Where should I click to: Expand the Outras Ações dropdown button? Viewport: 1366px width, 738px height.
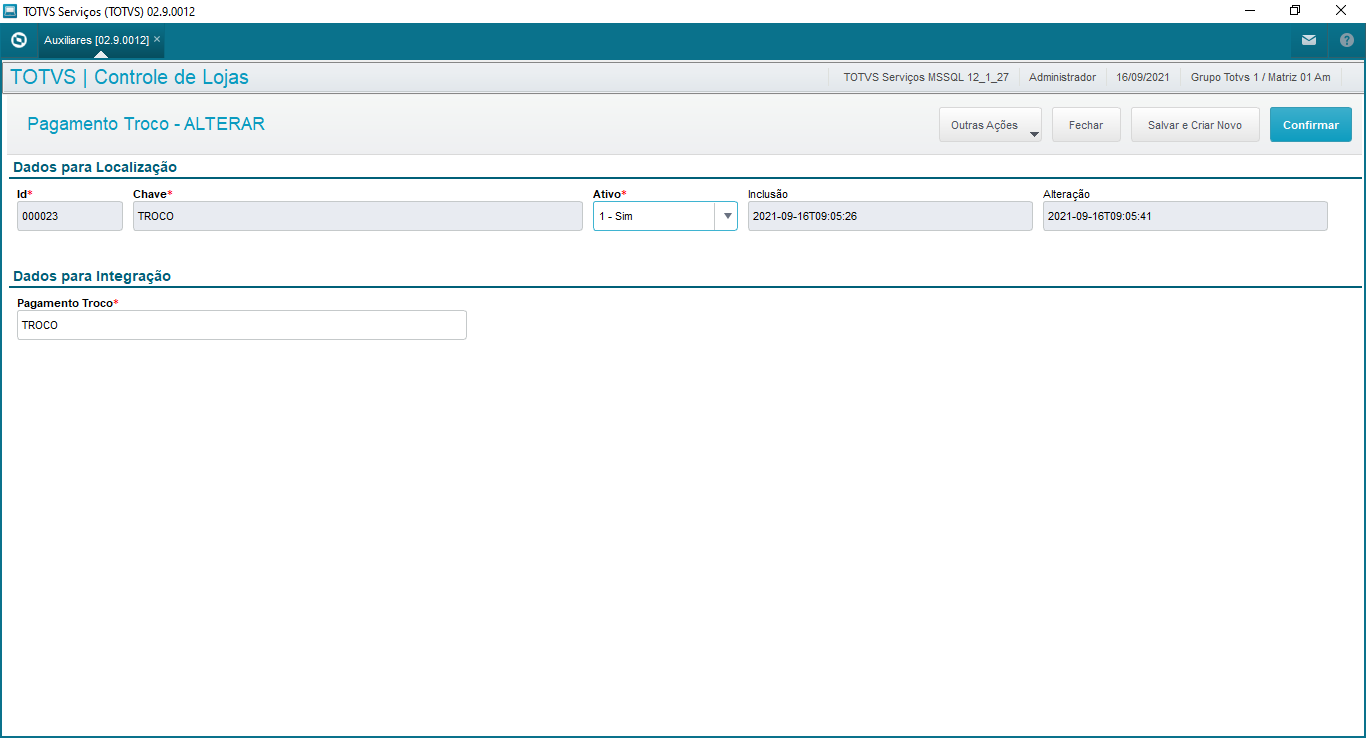[x=990, y=125]
